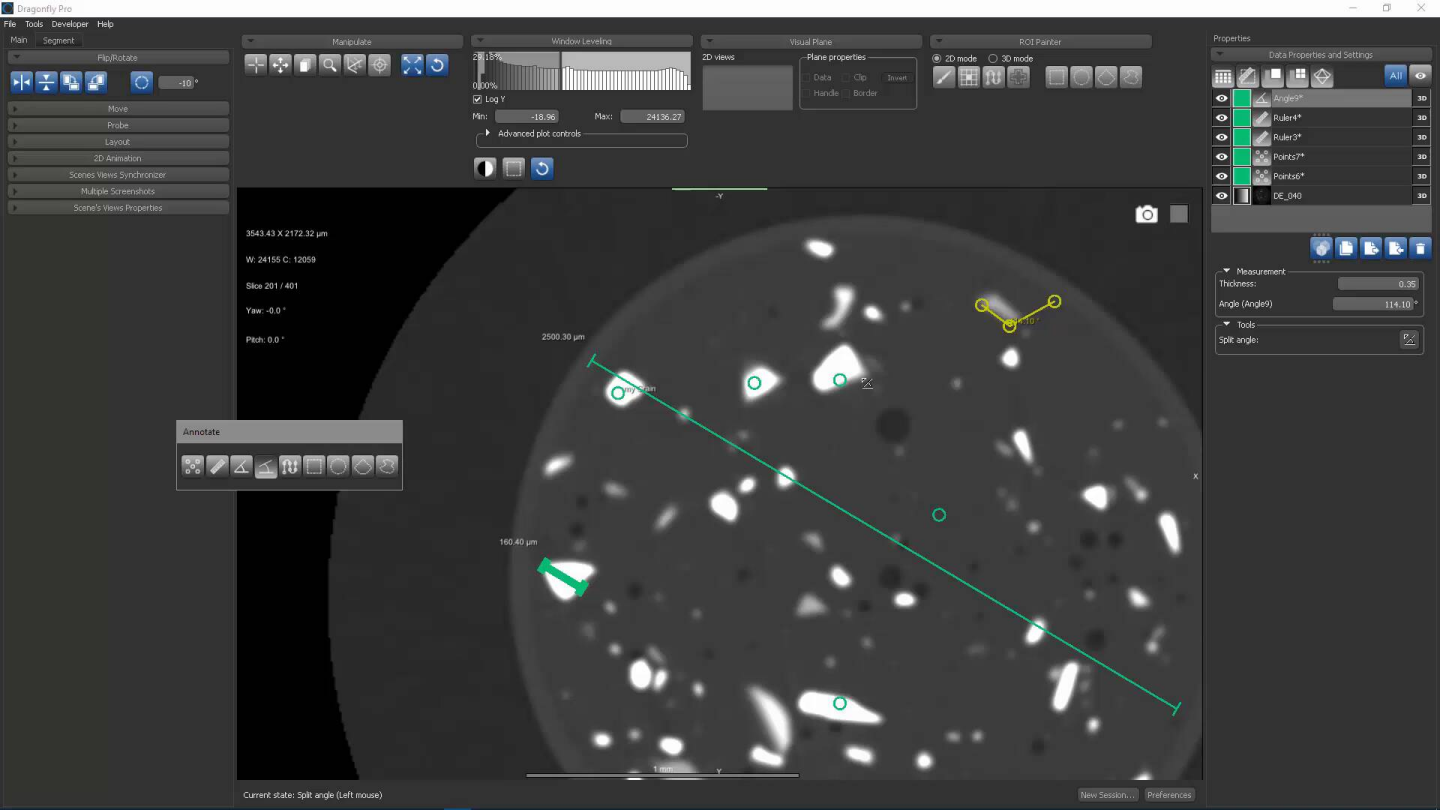Select the ROI Painter brush tool

[x=944, y=78]
